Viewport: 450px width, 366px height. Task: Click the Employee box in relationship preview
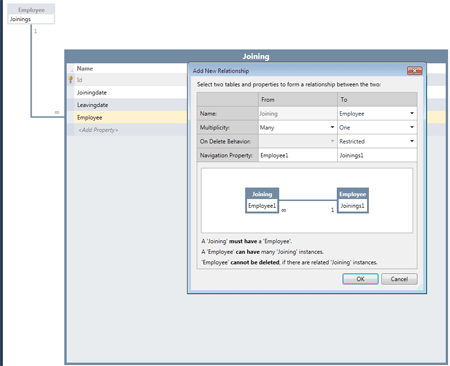click(353, 200)
